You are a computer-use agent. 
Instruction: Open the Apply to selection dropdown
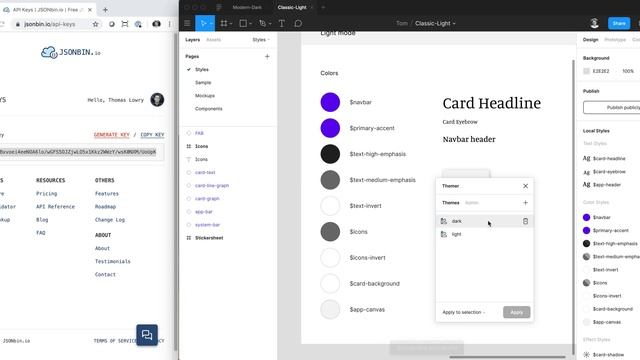pos(464,312)
